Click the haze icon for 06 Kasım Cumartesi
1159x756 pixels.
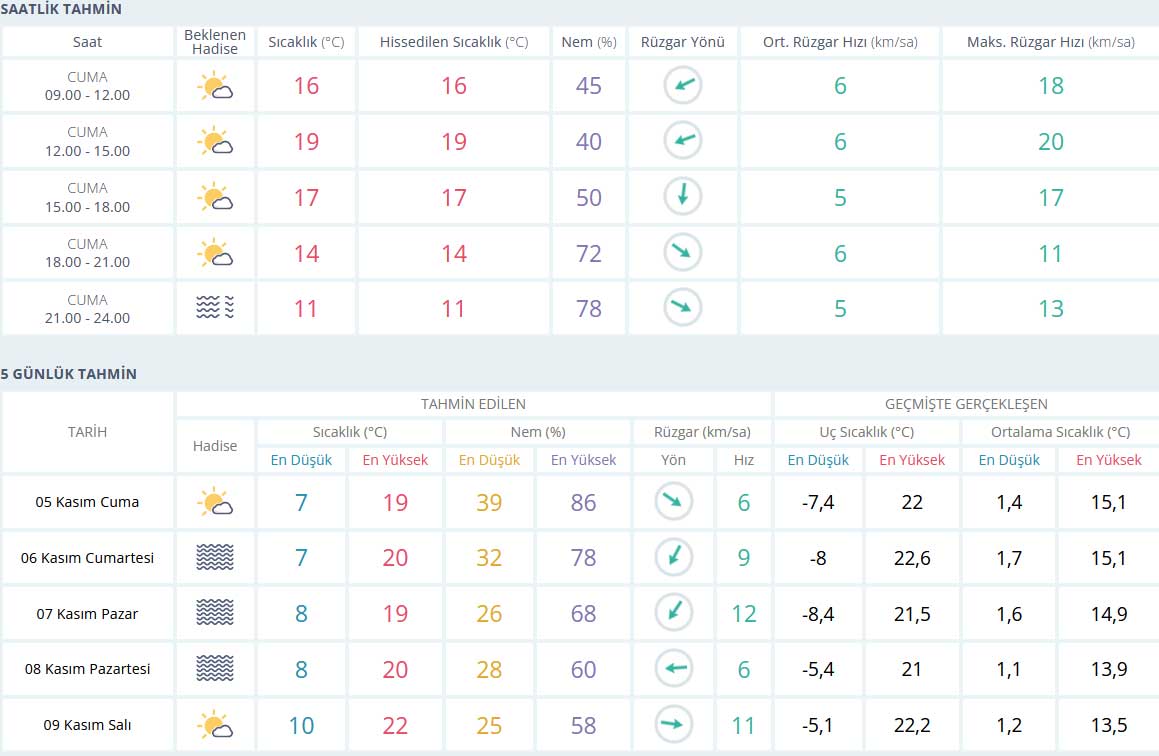215,558
